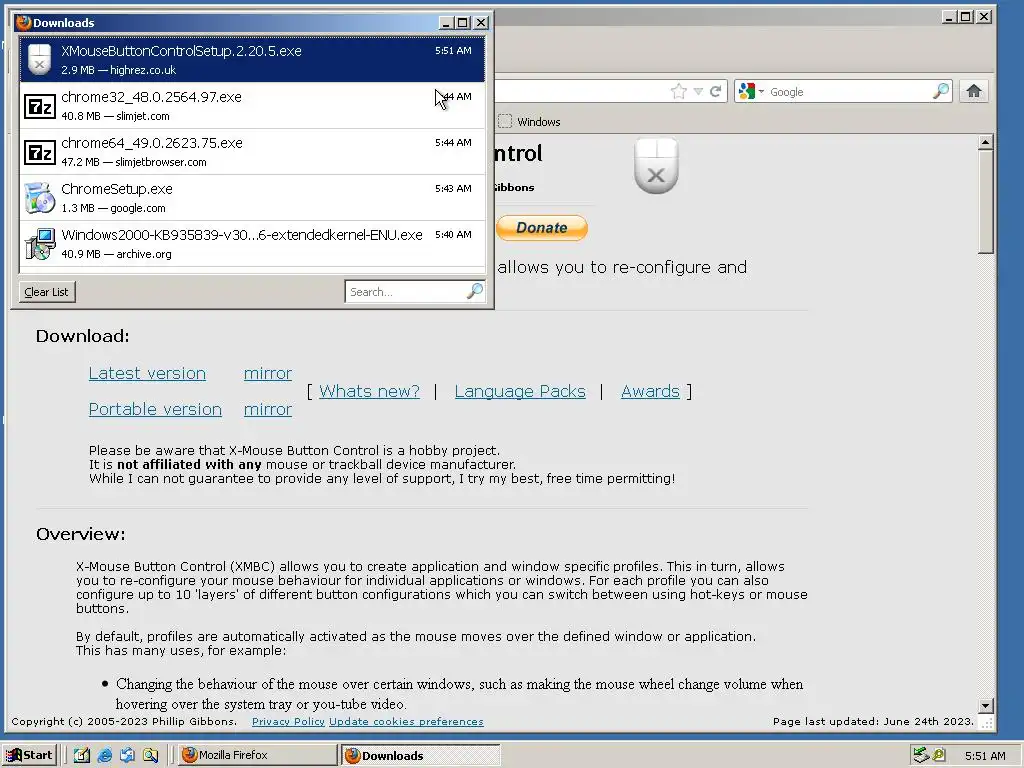Open the Awards link
This screenshot has width=1024, height=768.
tap(650, 391)
